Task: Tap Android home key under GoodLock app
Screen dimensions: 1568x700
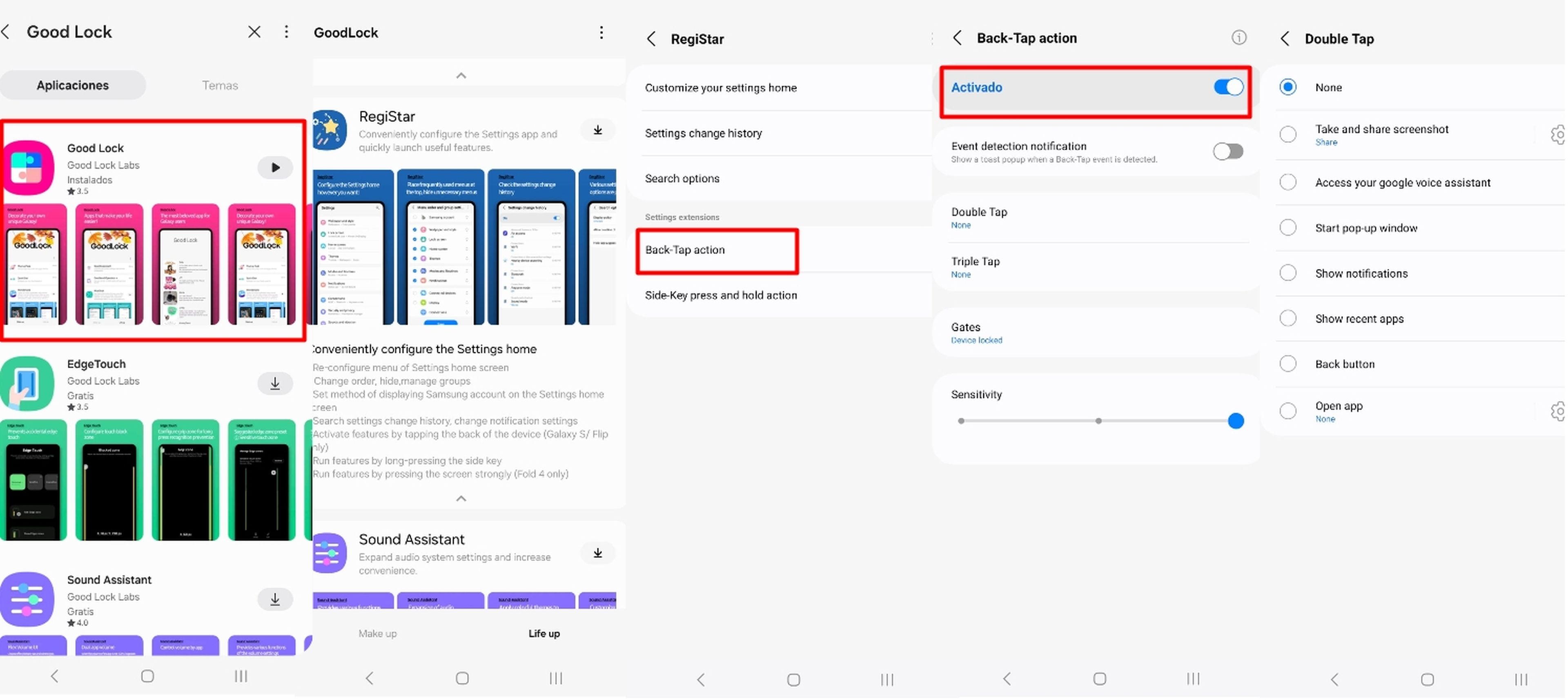Action: 463,678
